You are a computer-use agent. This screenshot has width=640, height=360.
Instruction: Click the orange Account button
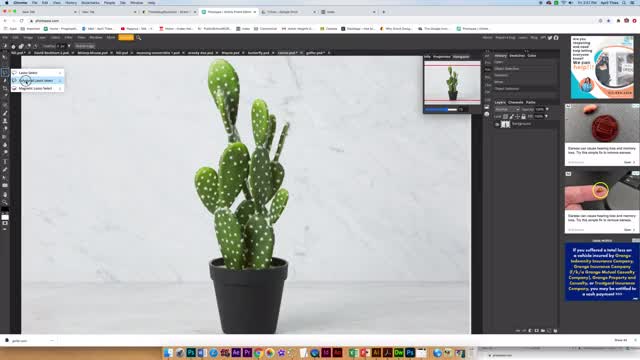point(126,38)
